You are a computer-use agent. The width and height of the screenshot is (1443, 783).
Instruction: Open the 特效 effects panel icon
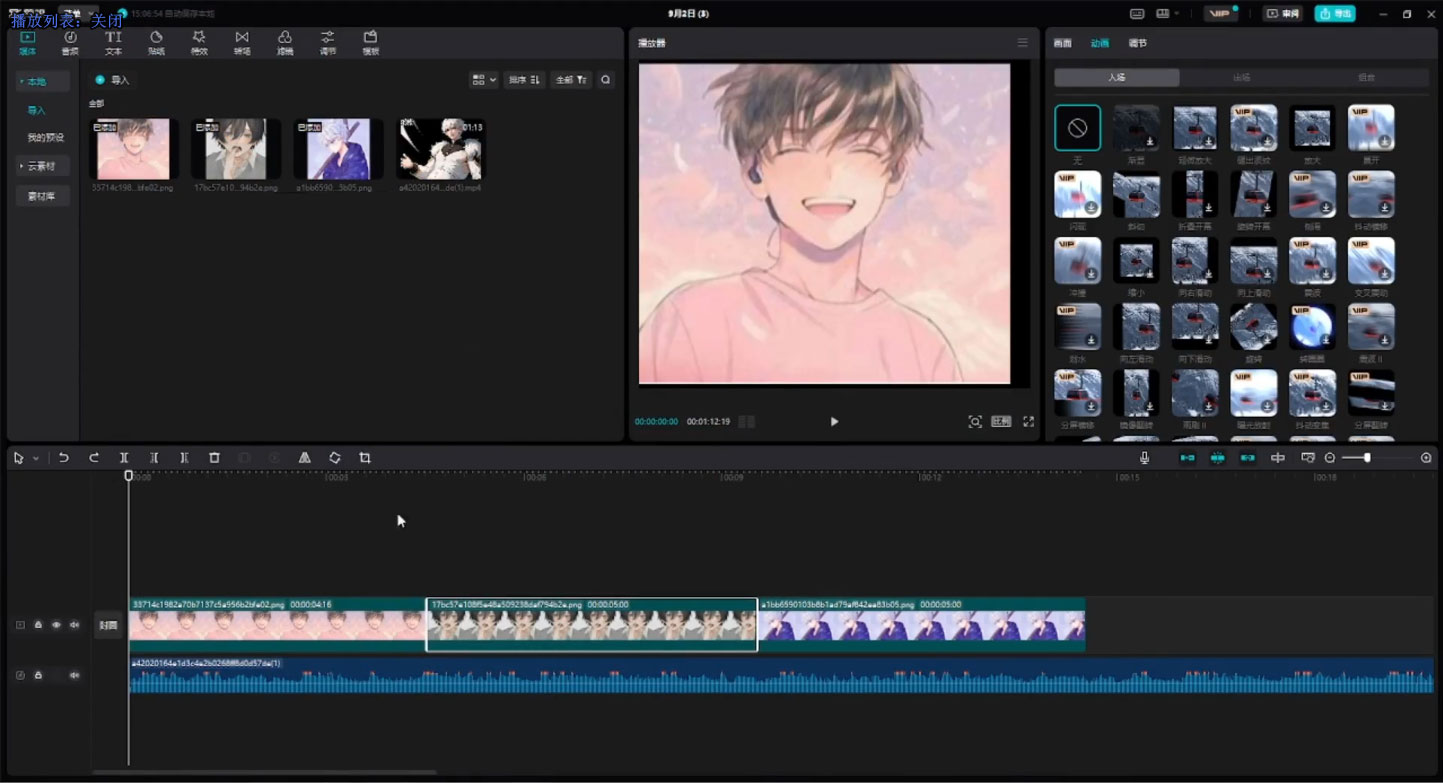199,41
